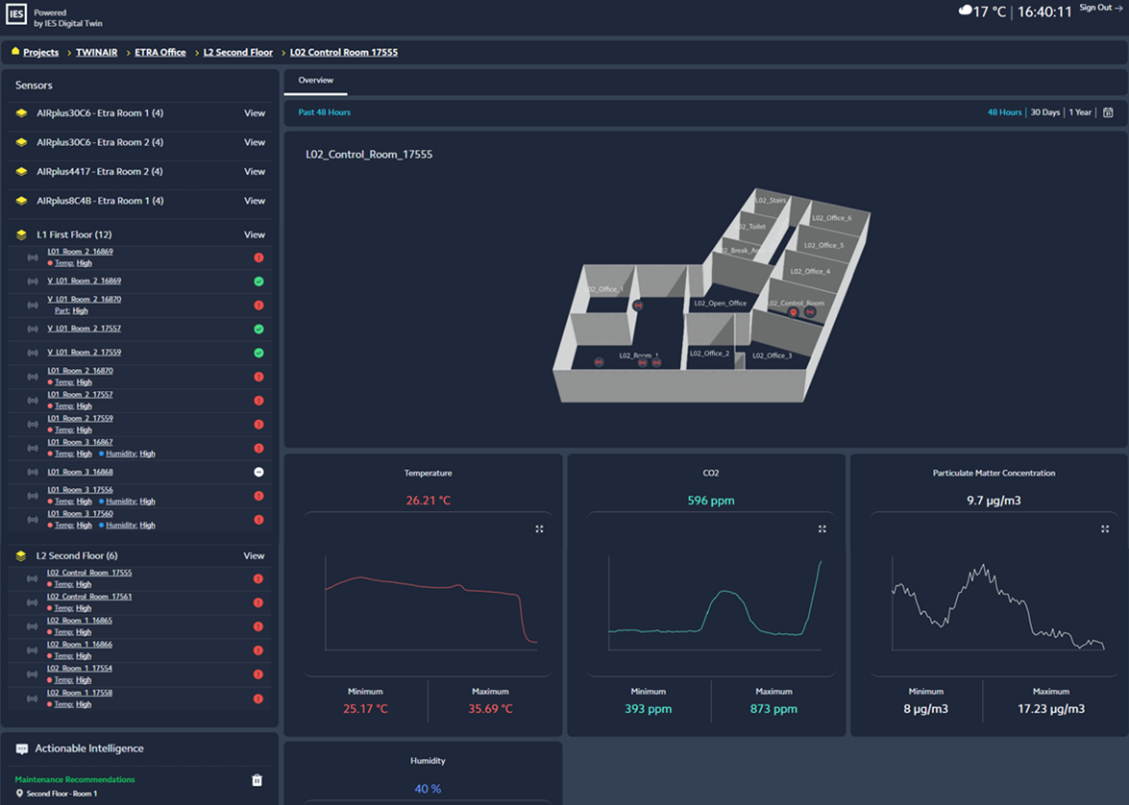The image size is (1129, 805).
Task: Click the IES logo icon
Action: [x=16, y=14]
